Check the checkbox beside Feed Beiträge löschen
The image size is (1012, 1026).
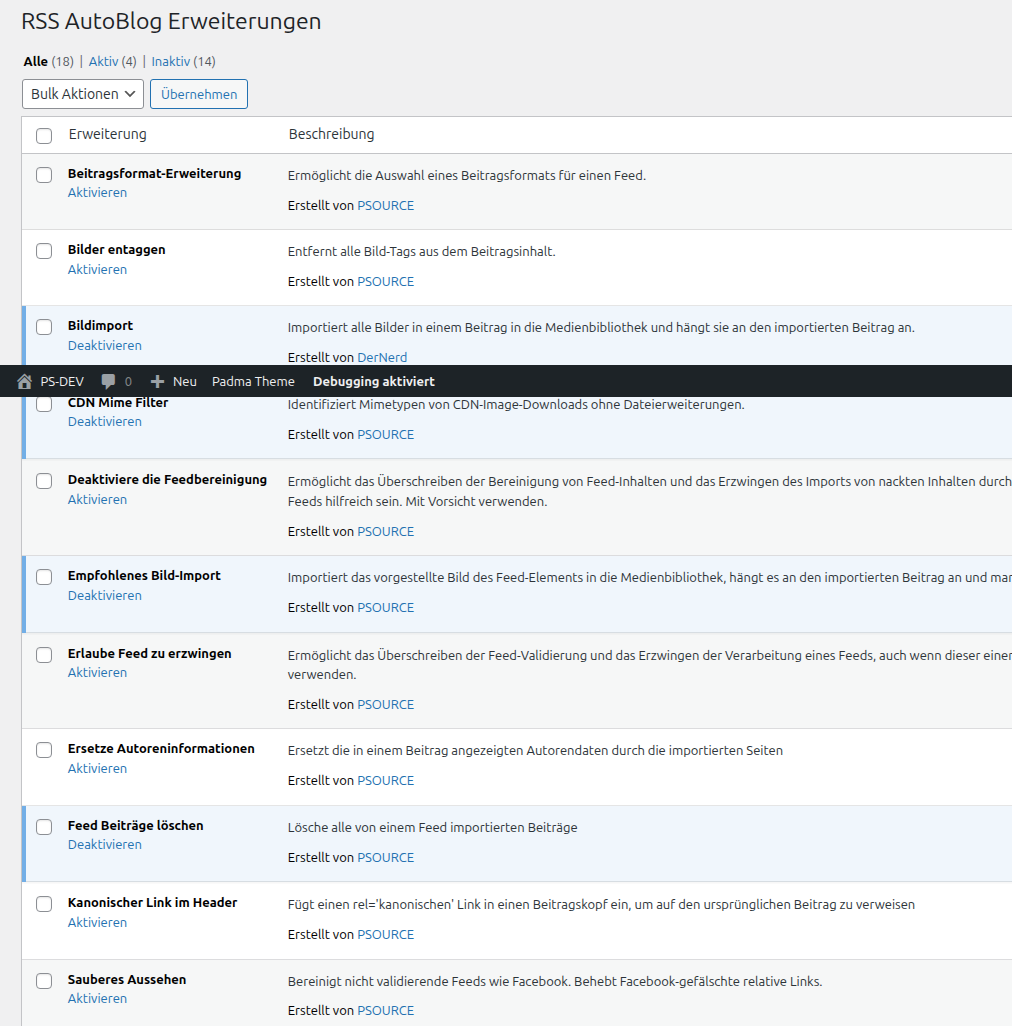click(x=44, y=827)
